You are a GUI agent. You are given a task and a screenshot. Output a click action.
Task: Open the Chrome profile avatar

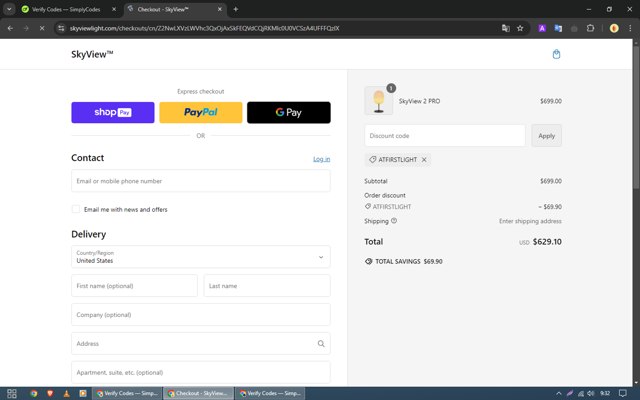[x=614, y=28]
